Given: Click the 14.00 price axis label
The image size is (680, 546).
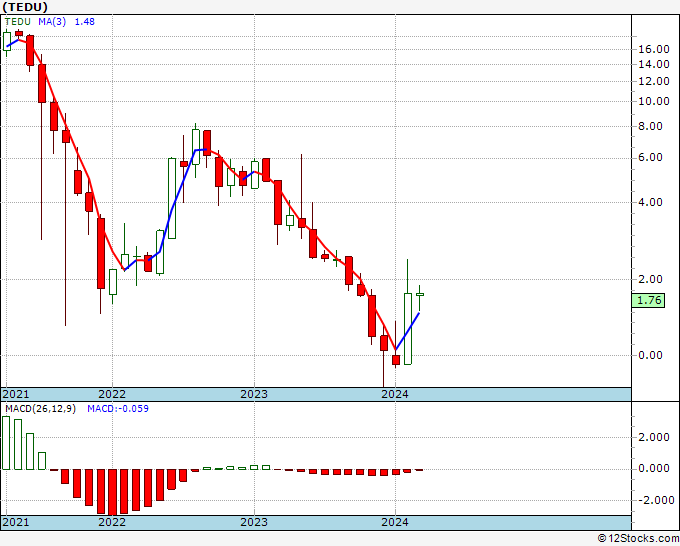Looking at the screenshot, I should coord(654,64).
